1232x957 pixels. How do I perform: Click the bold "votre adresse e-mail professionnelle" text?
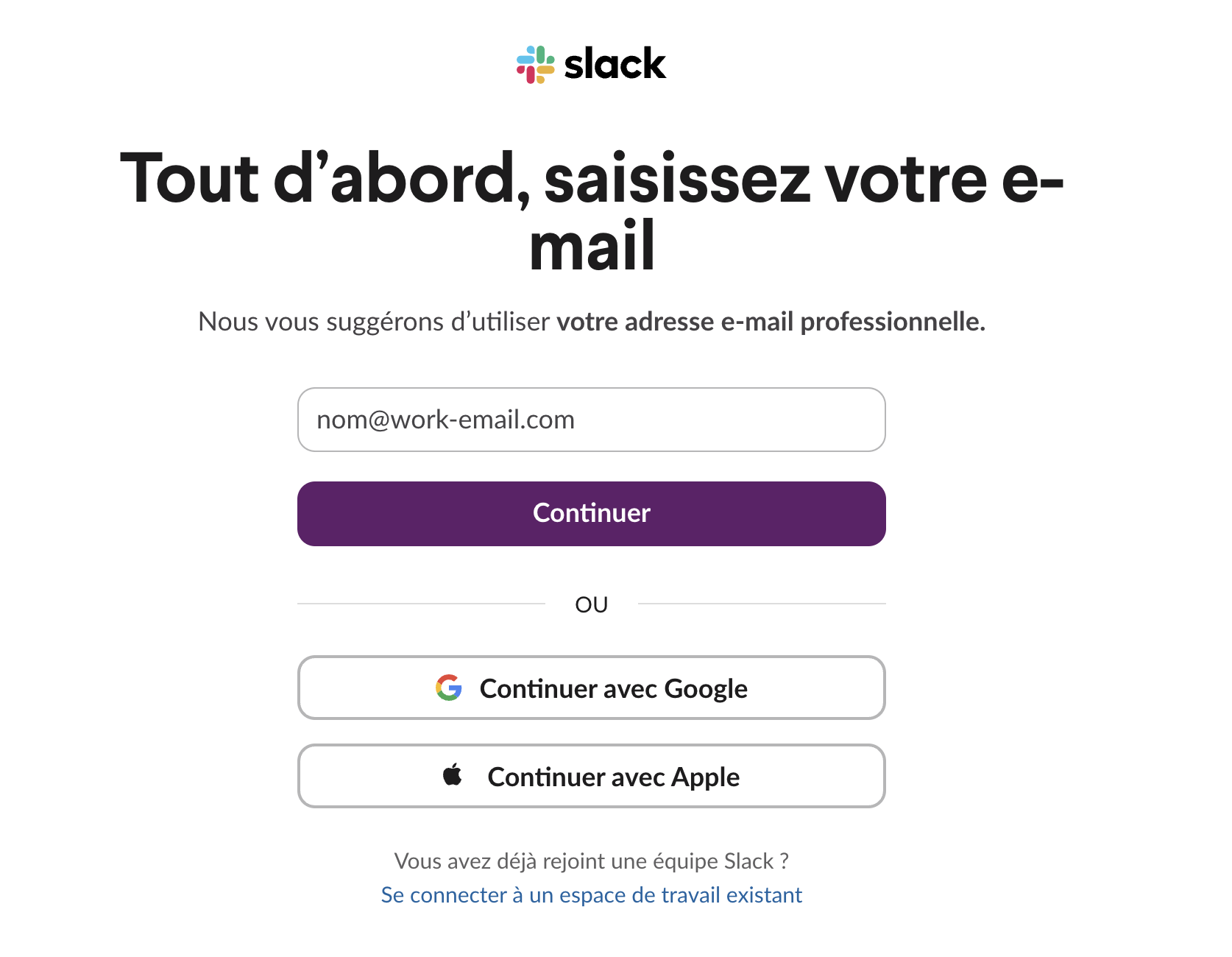coord(770,322)
